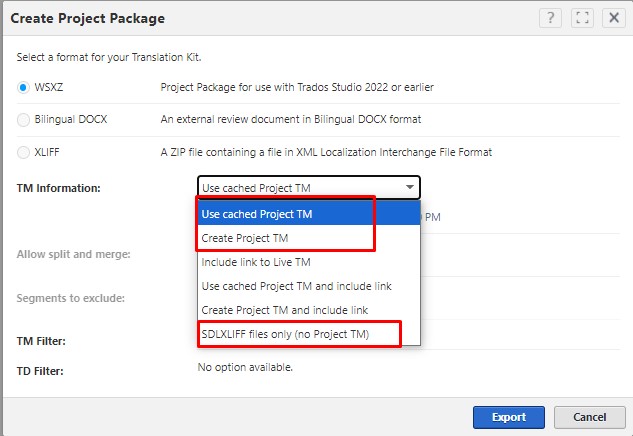Select the WSXZ format radio button
The height and width of the screenshot is (436, 633).
(x=24, y=88)
